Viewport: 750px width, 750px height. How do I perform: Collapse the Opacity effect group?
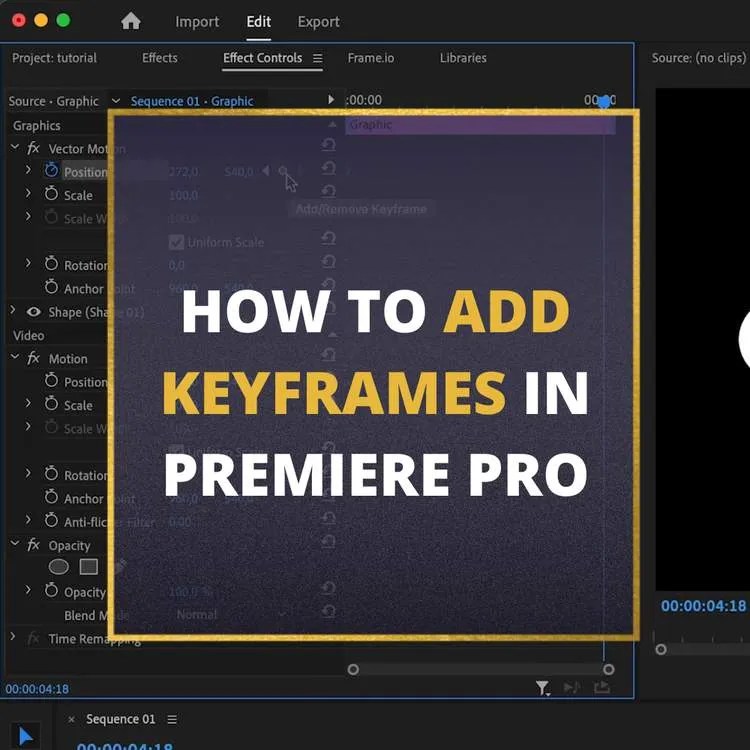(x=15, y=543)
